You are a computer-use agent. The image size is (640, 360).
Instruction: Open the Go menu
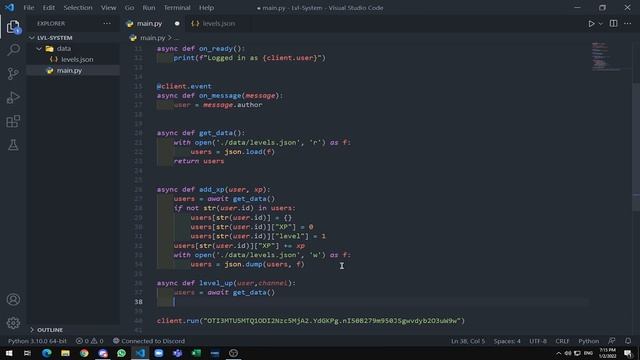click(129, 8)
